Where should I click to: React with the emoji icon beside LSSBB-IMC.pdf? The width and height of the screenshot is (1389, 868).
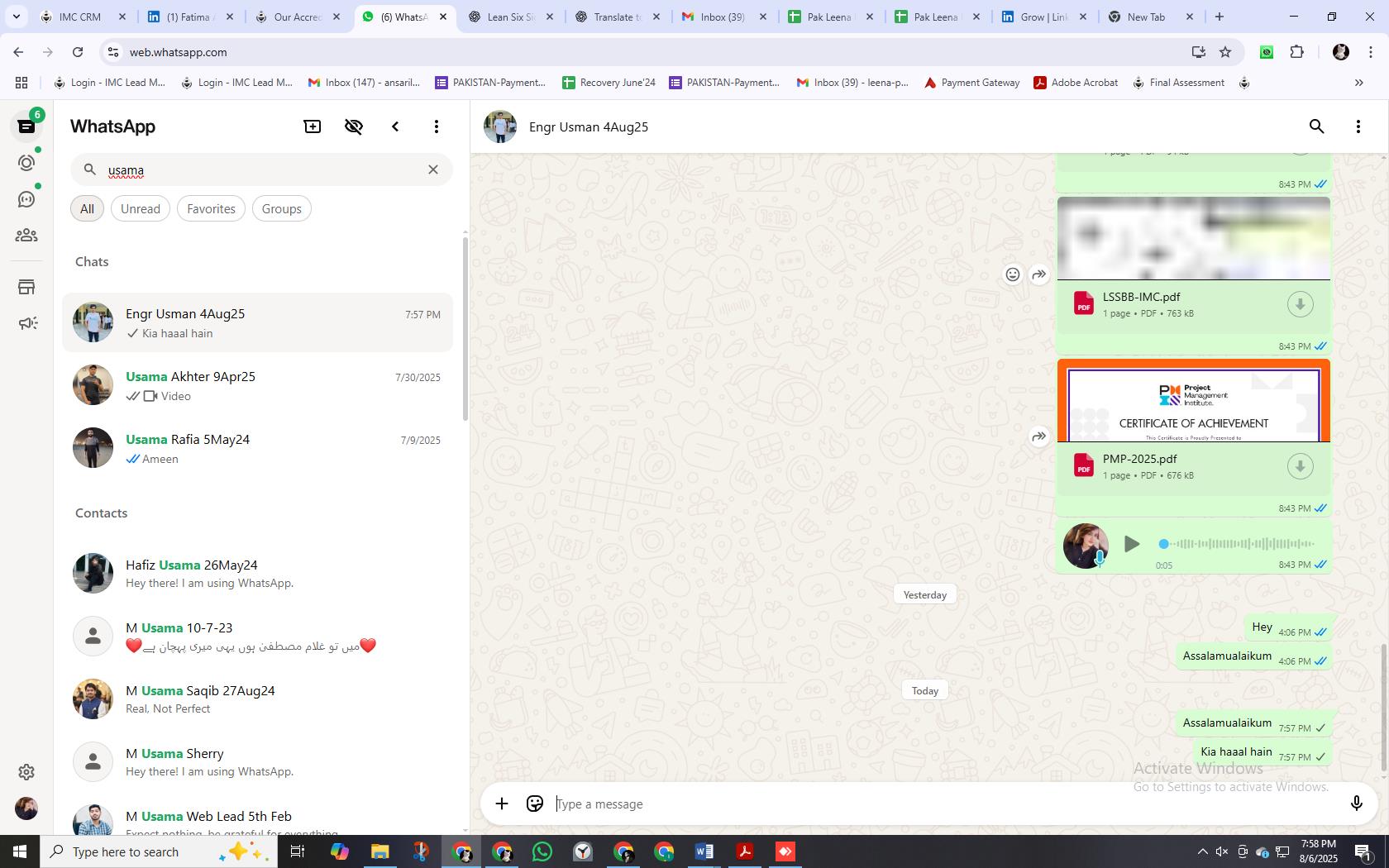pyautogui.click(x=1013, y=274)
